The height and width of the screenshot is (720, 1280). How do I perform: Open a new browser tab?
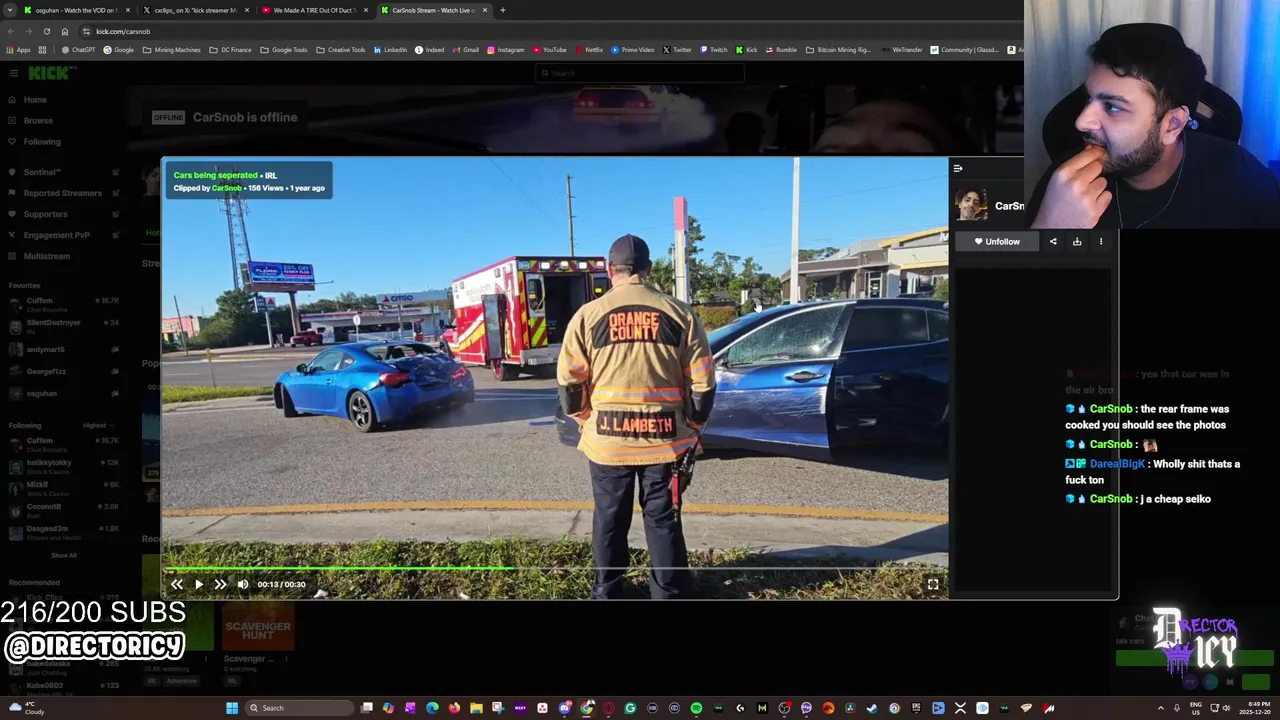tap(503, 10)
